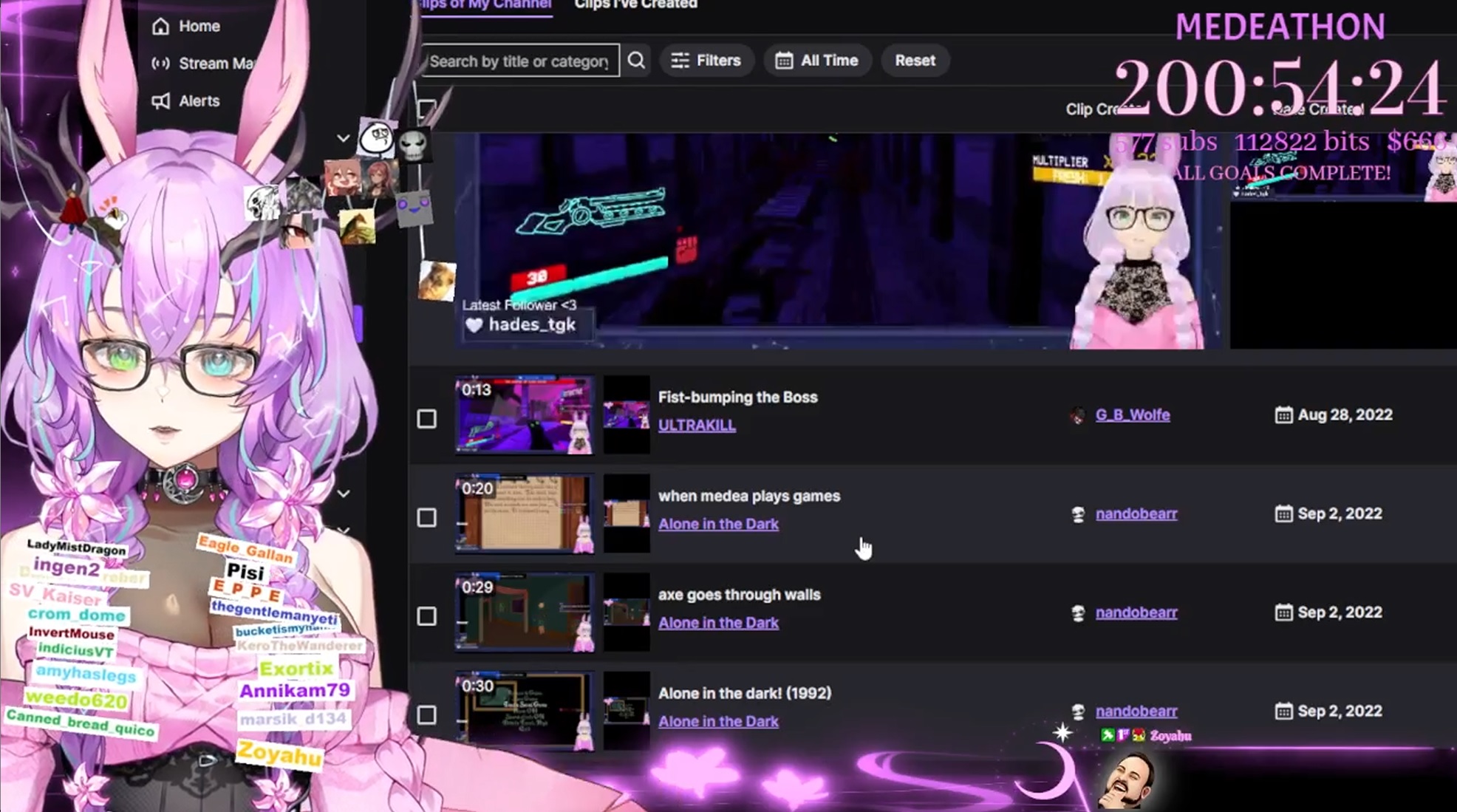Screen dimensions: 1457x812
Task: Open Alone in the Dark link under 'when medea plays games'
Action: click(x=718, y=524)
